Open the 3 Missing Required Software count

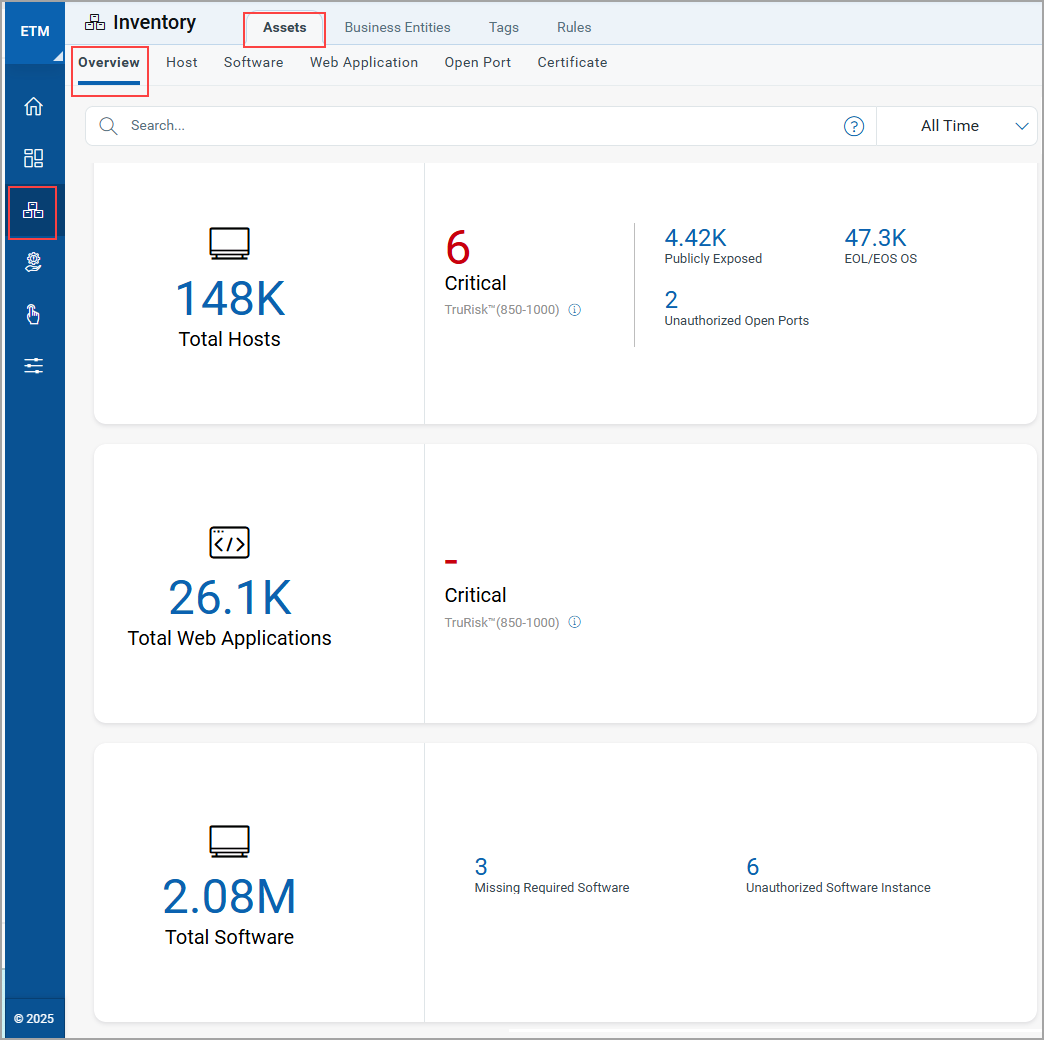tap(481, 866)
